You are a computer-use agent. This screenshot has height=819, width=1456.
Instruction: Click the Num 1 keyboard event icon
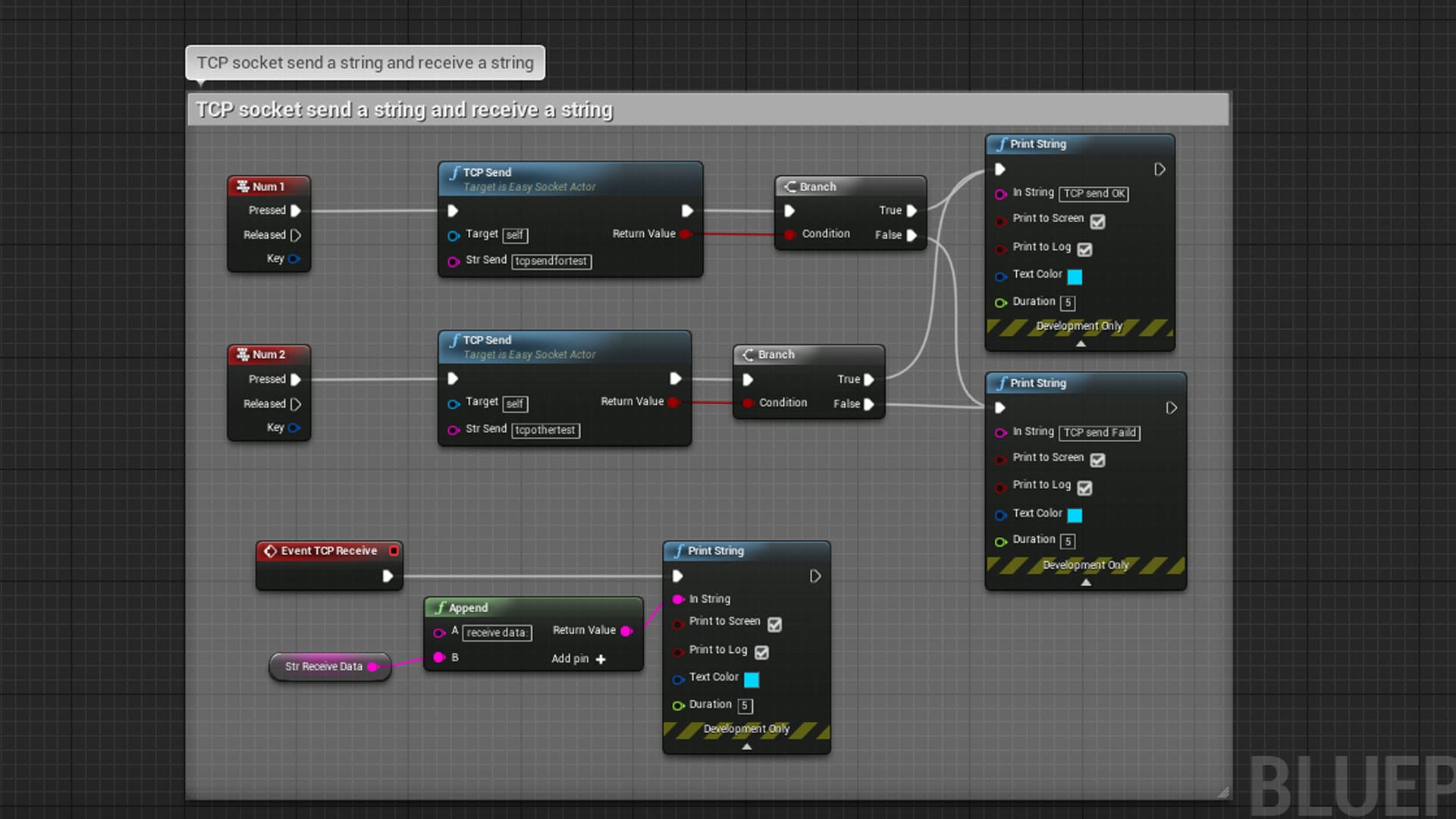(243, 187)
